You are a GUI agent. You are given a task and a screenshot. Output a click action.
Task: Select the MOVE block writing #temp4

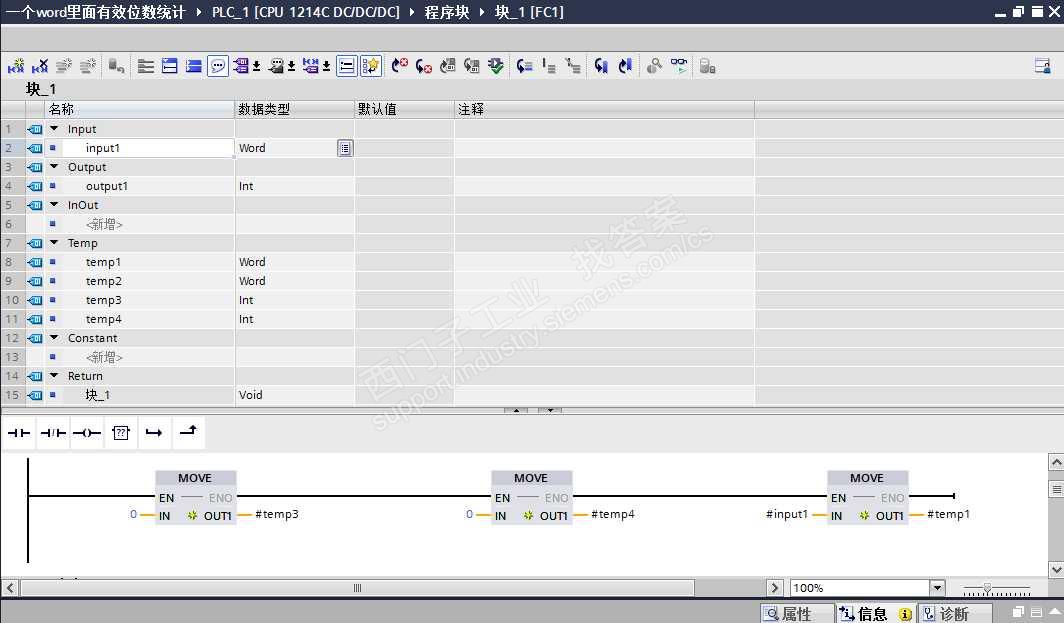click(531, 497)
